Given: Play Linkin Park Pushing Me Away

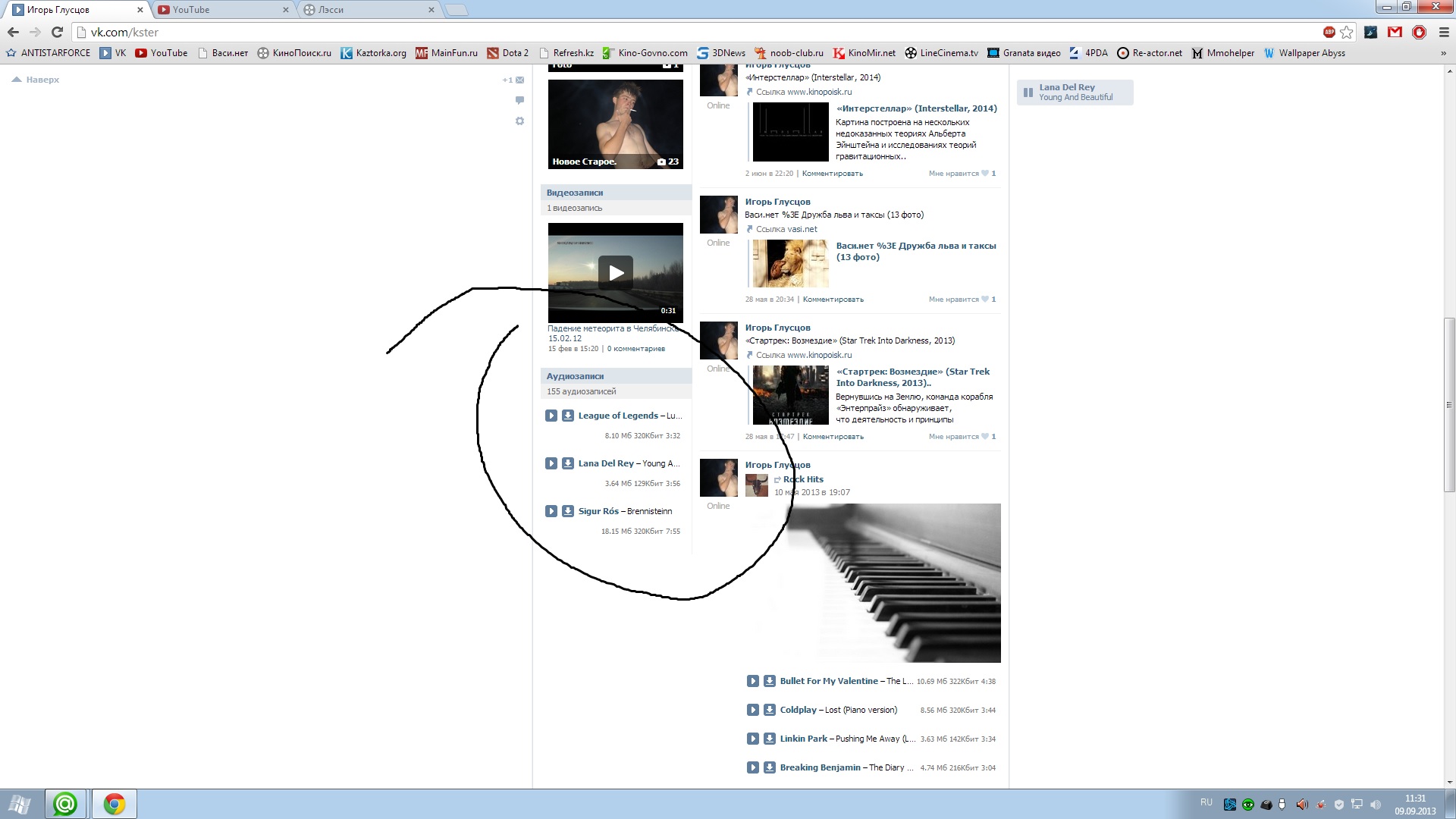Looking at the screenshot, I should [x=753, y=739].
